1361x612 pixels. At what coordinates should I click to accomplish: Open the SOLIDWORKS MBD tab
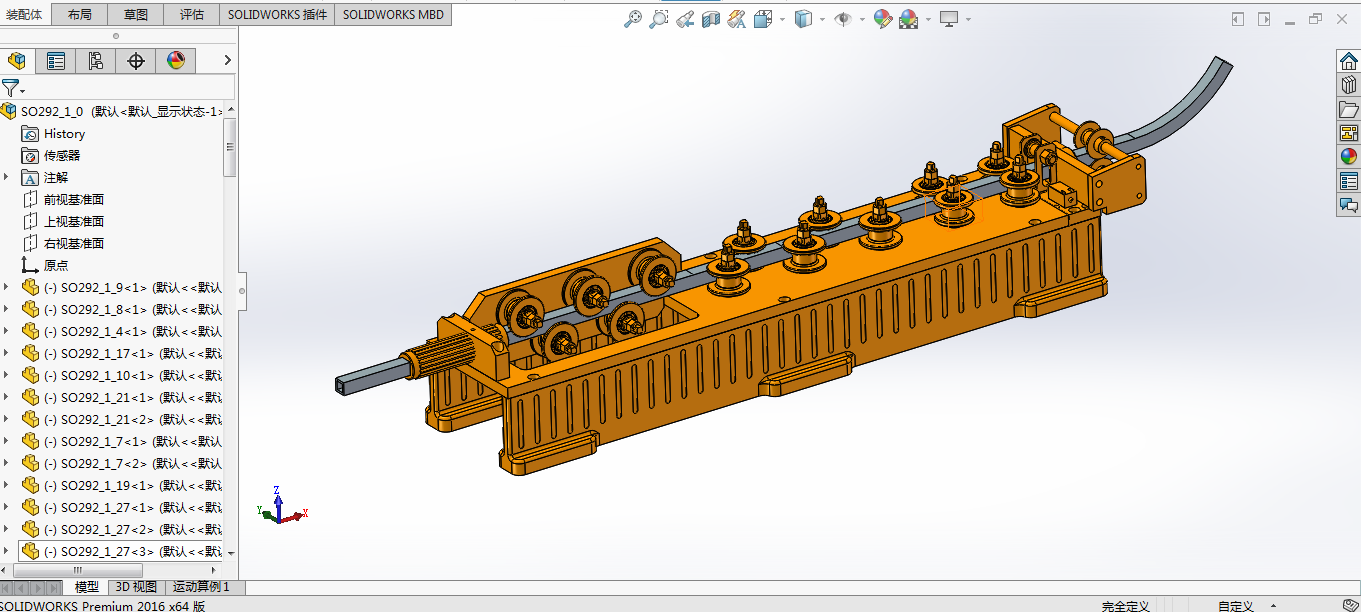click(x=393, y=15)
